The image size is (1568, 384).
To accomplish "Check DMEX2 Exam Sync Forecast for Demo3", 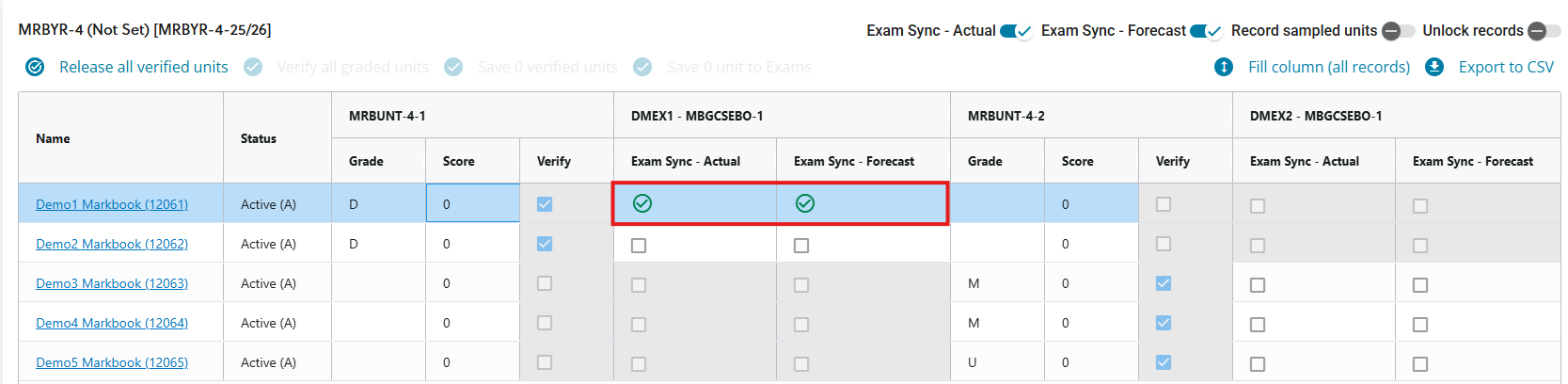I will pos(1420,285).
